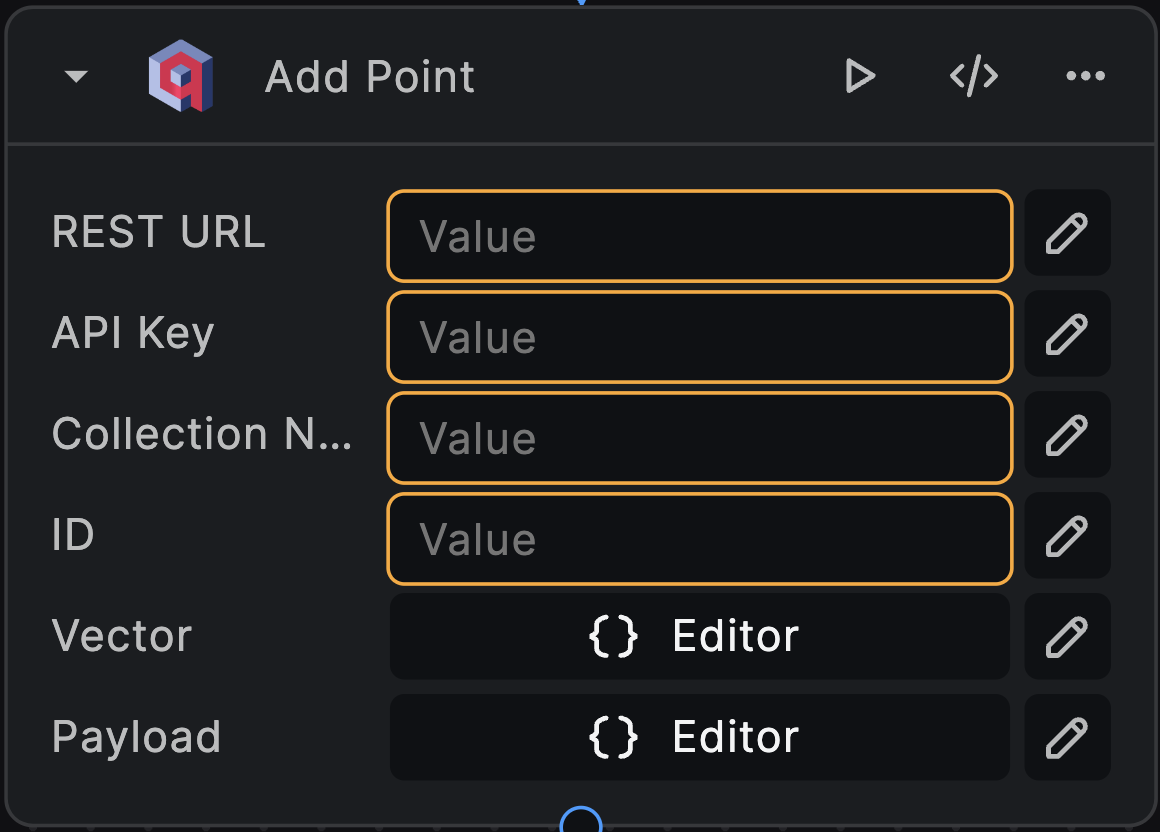
Task: Open the code view for Add Point
Action: click(973, 75)
